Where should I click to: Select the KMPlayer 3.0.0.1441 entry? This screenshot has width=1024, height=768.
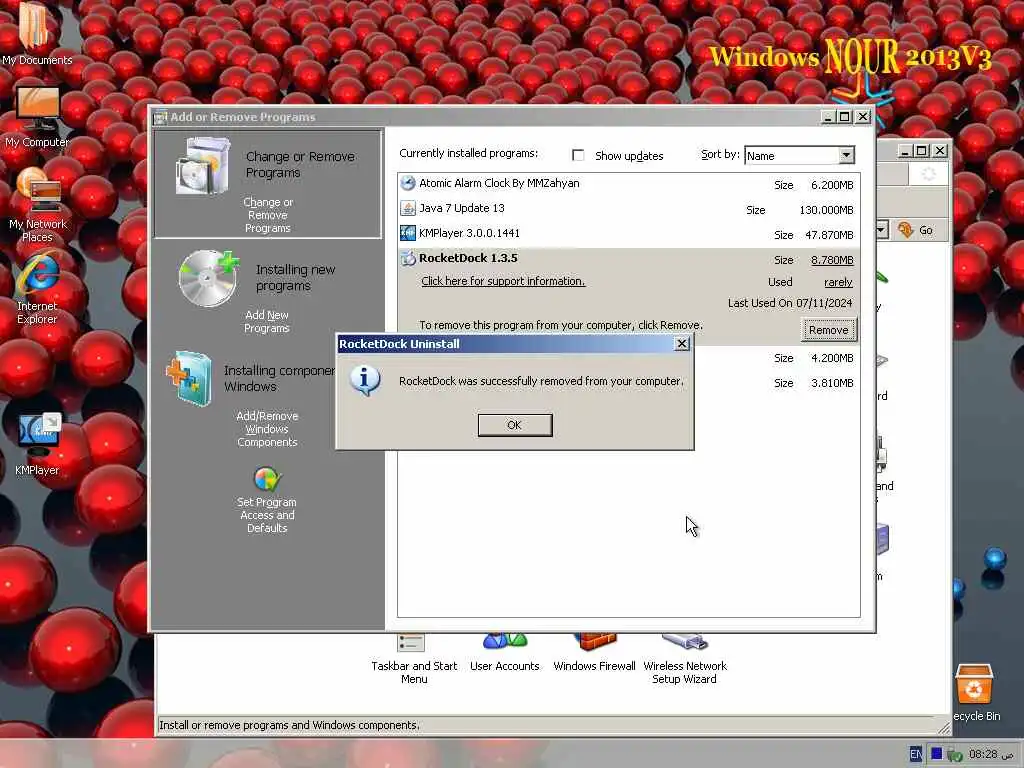pyautogui.click(x=628, y=234)
